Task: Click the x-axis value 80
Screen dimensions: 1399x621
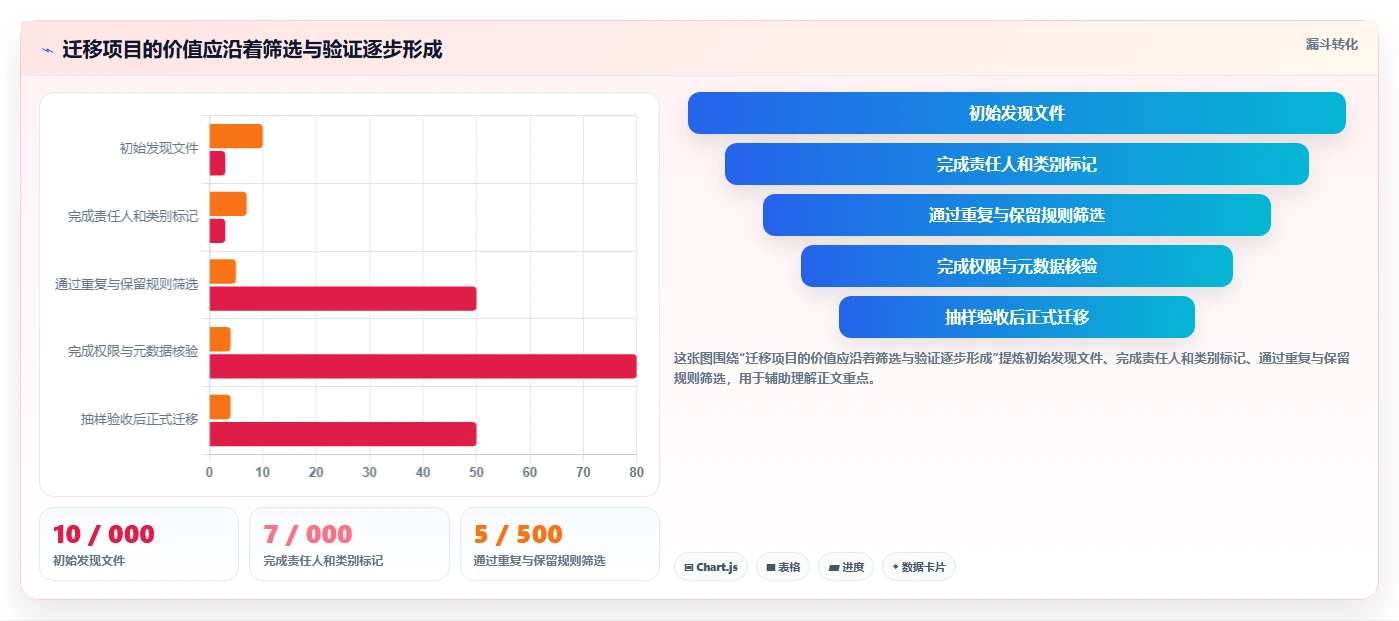Action: click(x=636, y=472)
